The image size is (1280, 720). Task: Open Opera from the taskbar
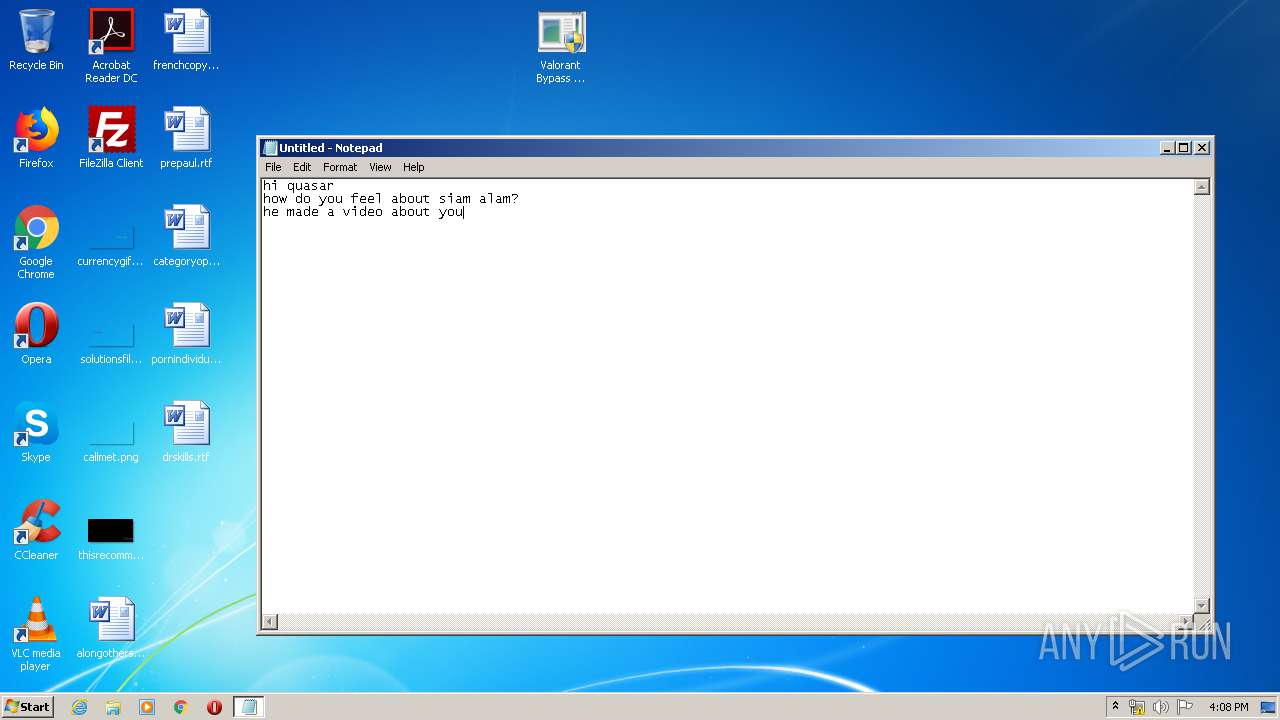pyautogui.click(x=214, y=707)
